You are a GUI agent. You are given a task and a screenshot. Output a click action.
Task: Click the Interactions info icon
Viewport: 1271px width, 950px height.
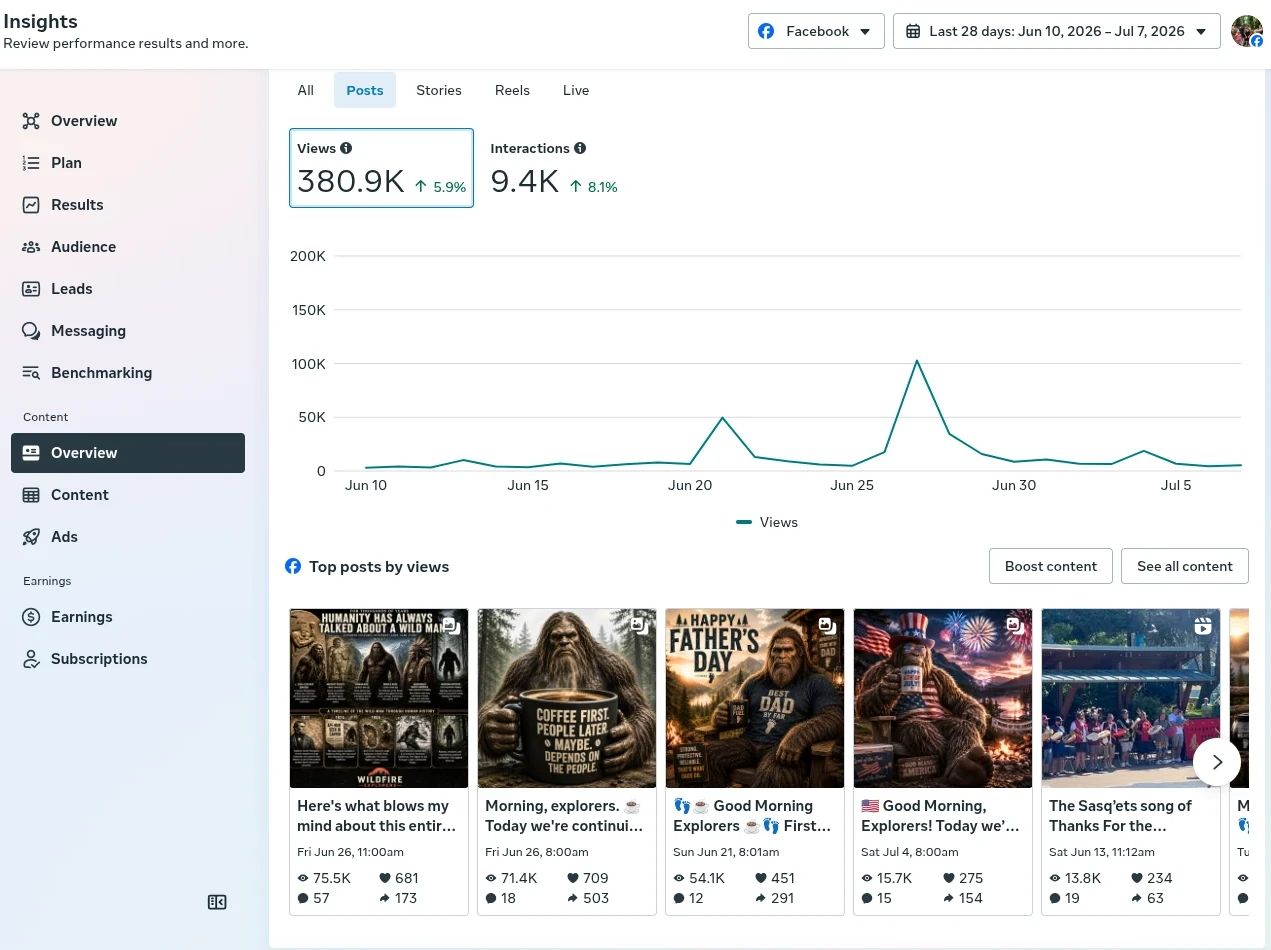pos(580,148)
